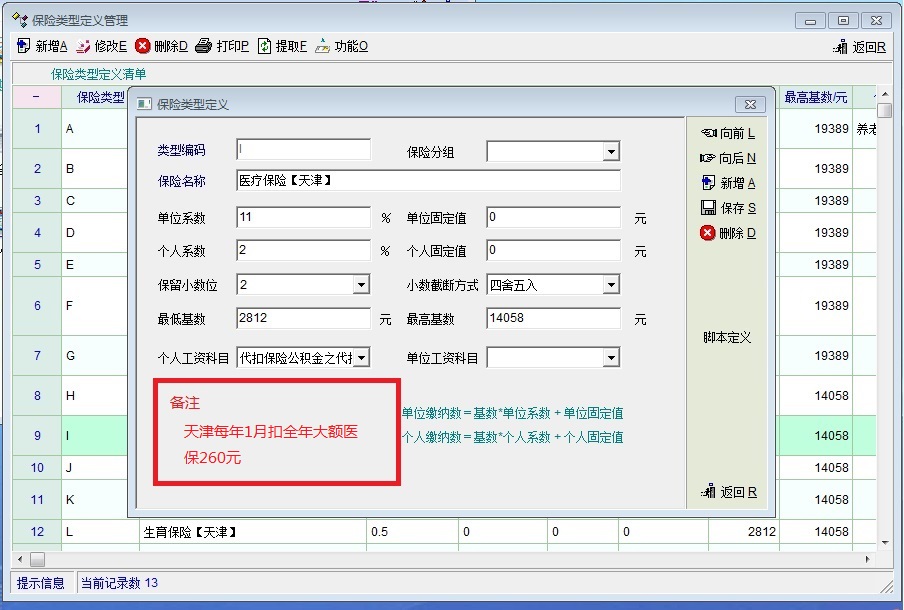This screenshot has height=610, width=904.
Task: Click the red 删除D icon in main toolbar
Action: coord(143,46)
